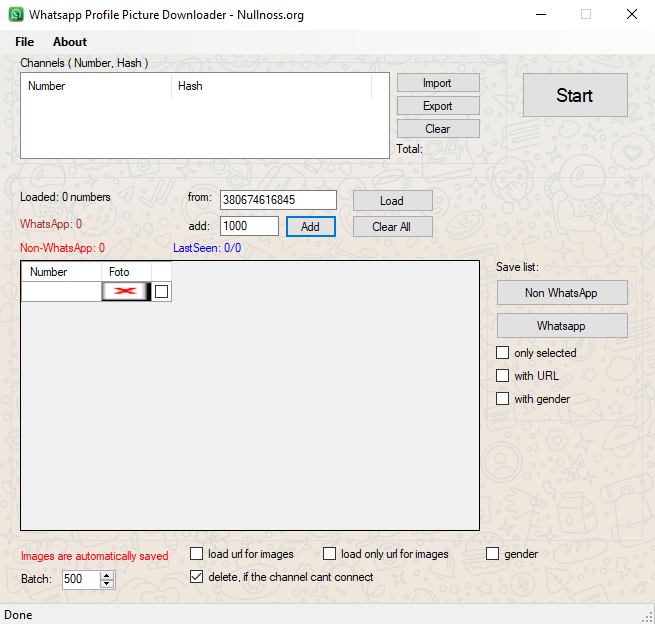
Task: Enable the only selected checkbox
Action: (503, 353)
